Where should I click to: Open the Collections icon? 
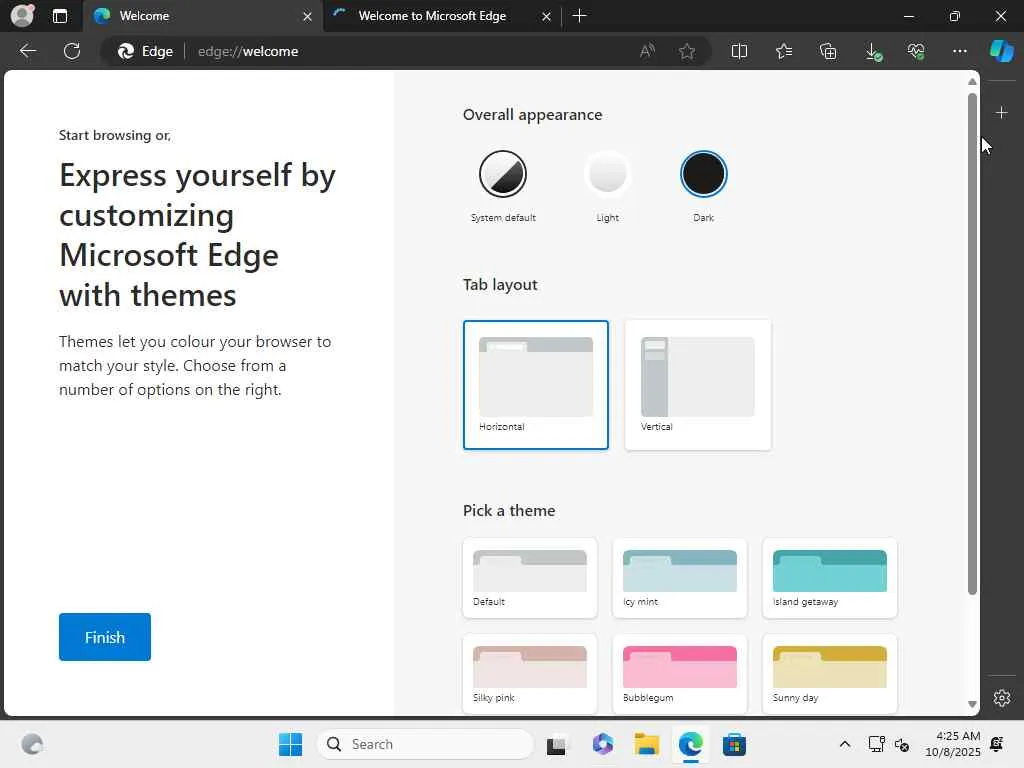828,51
